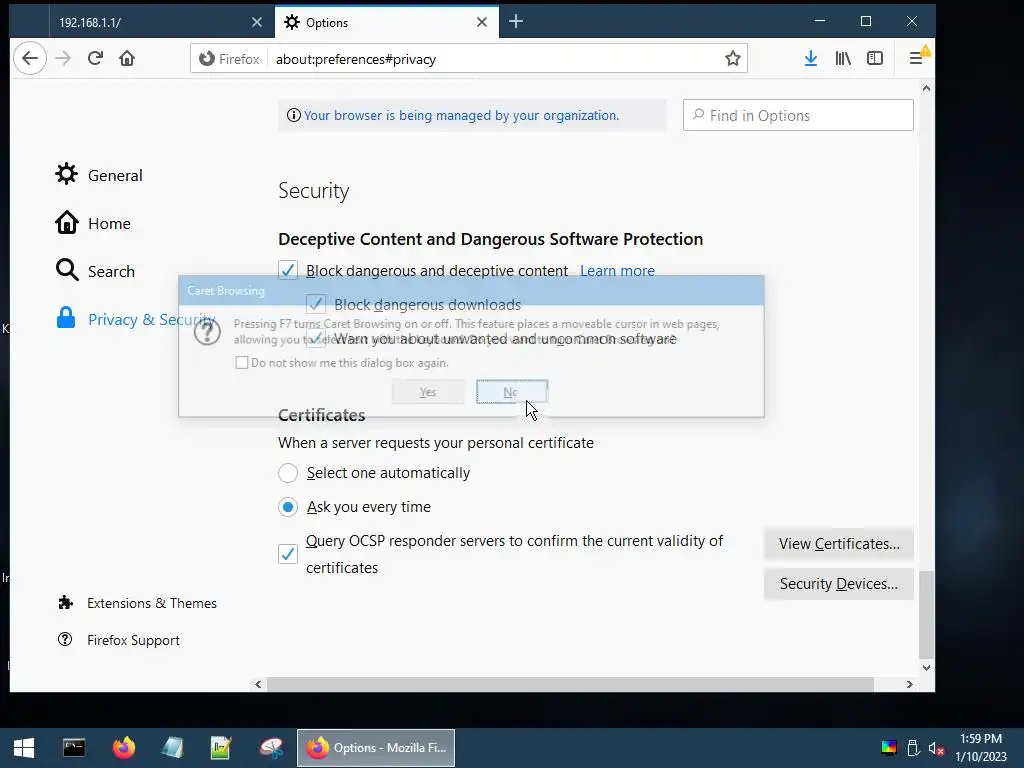Click the scroll up arrow of vertical scrollbar
The image size is (1024, 768).
tap(926, 88)
